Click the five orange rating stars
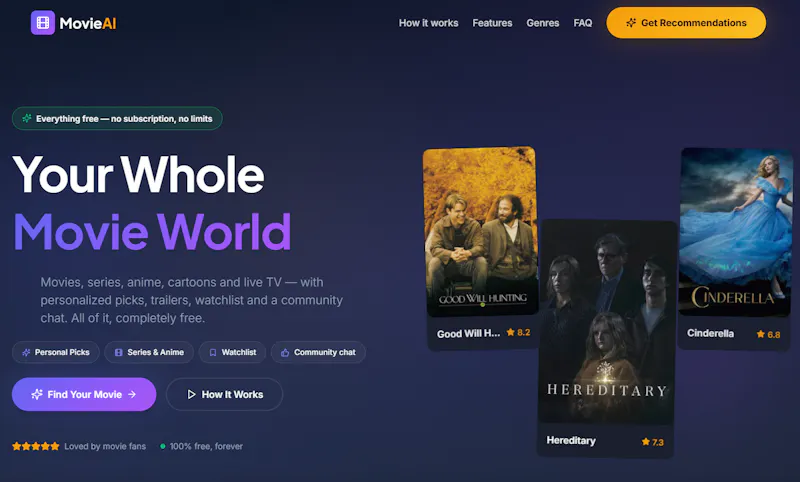The height and width of the screenshot is (482, 800). pos(36,446)
